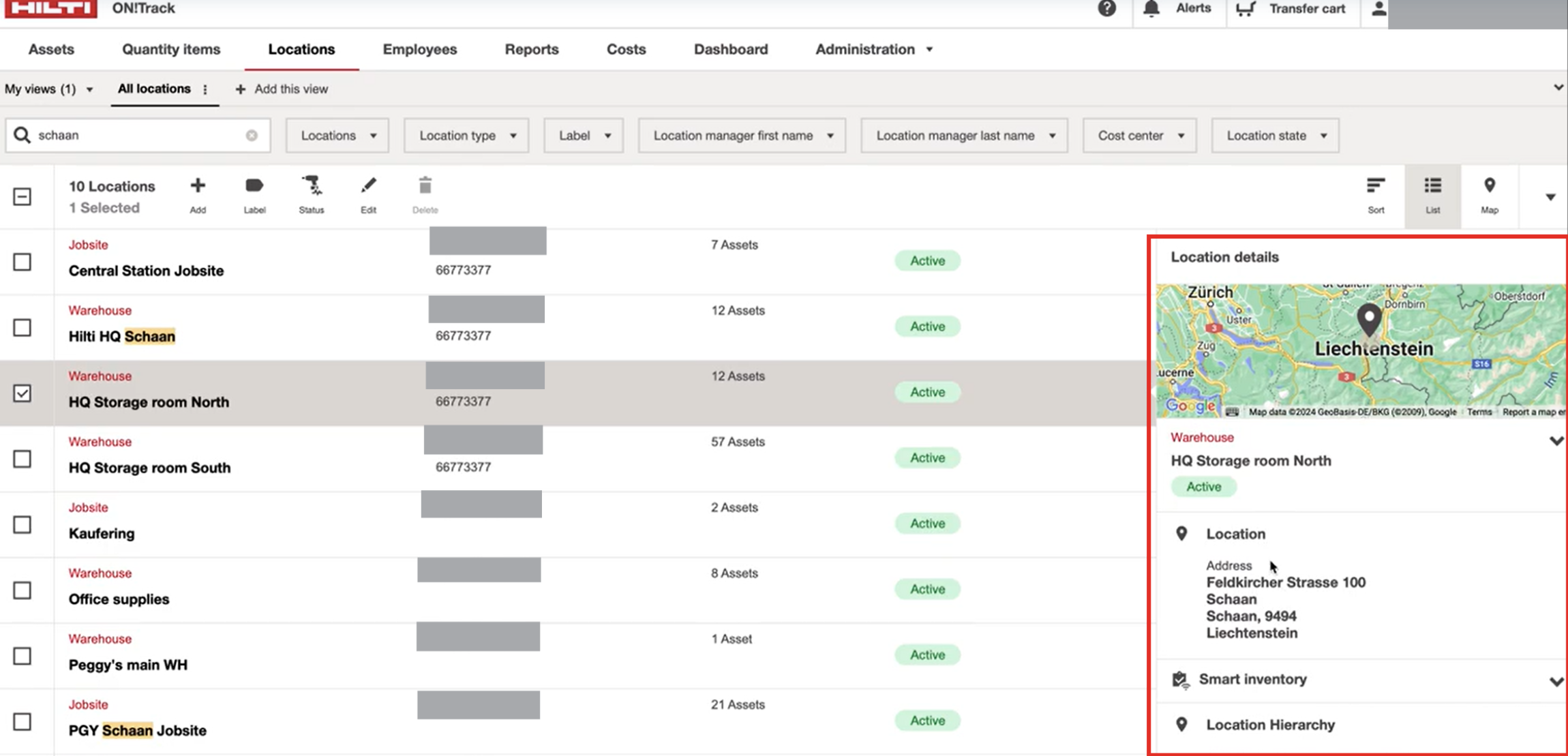Click the Add location plus icon

[198, 186]
